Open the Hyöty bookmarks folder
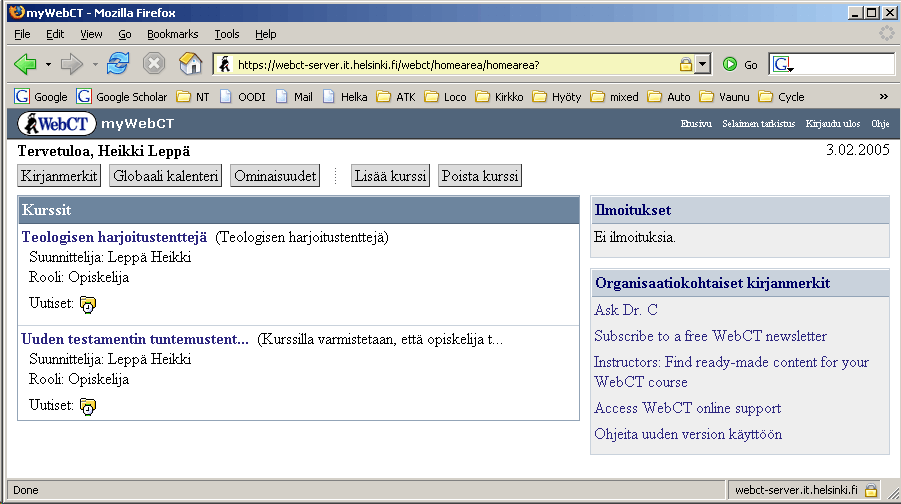The height and width of the screenshot is (504, 901). pyautogui.click(x=557, y=97)
